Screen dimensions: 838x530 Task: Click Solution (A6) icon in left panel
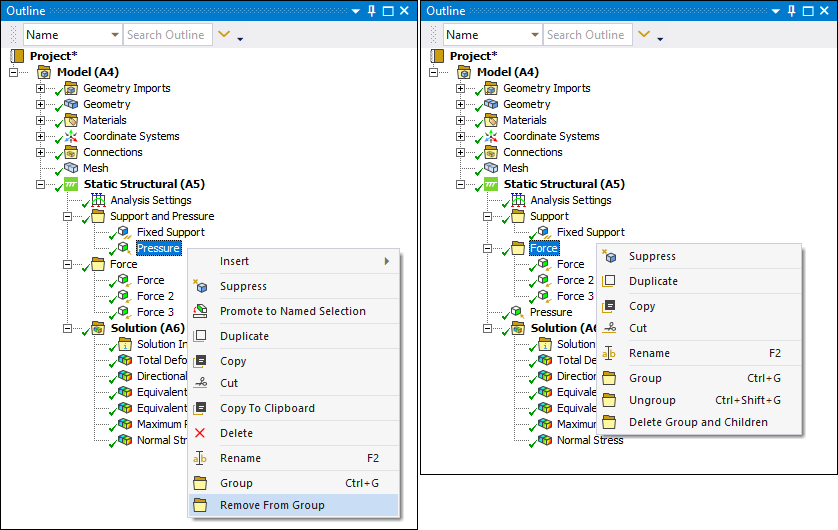98,328
